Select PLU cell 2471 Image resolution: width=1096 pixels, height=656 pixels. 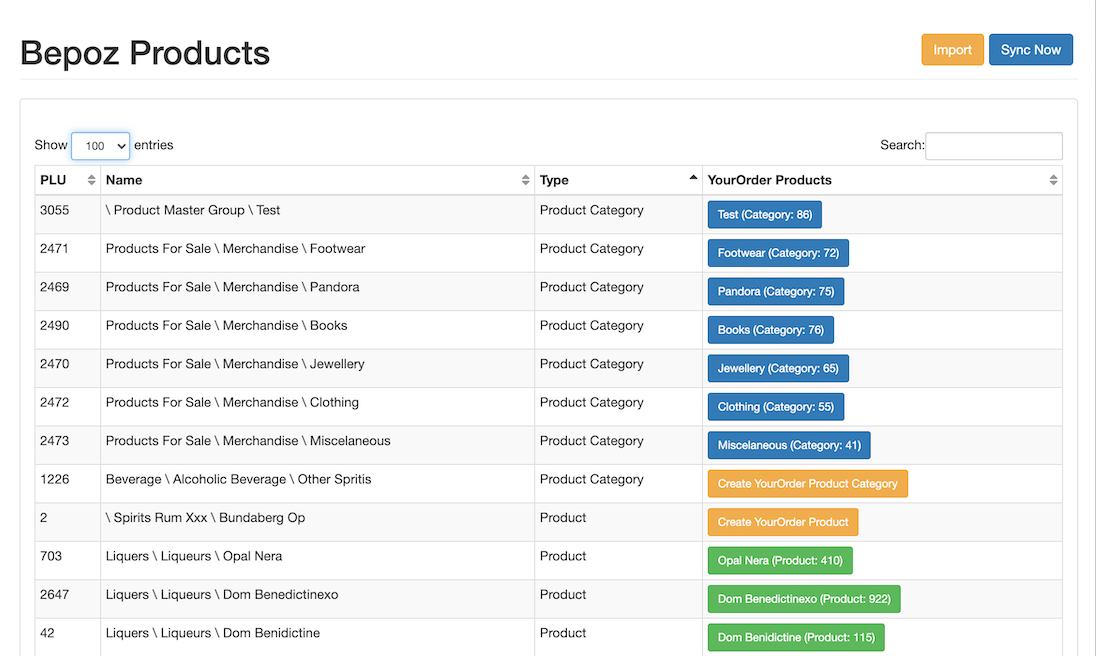click(55, 249)
